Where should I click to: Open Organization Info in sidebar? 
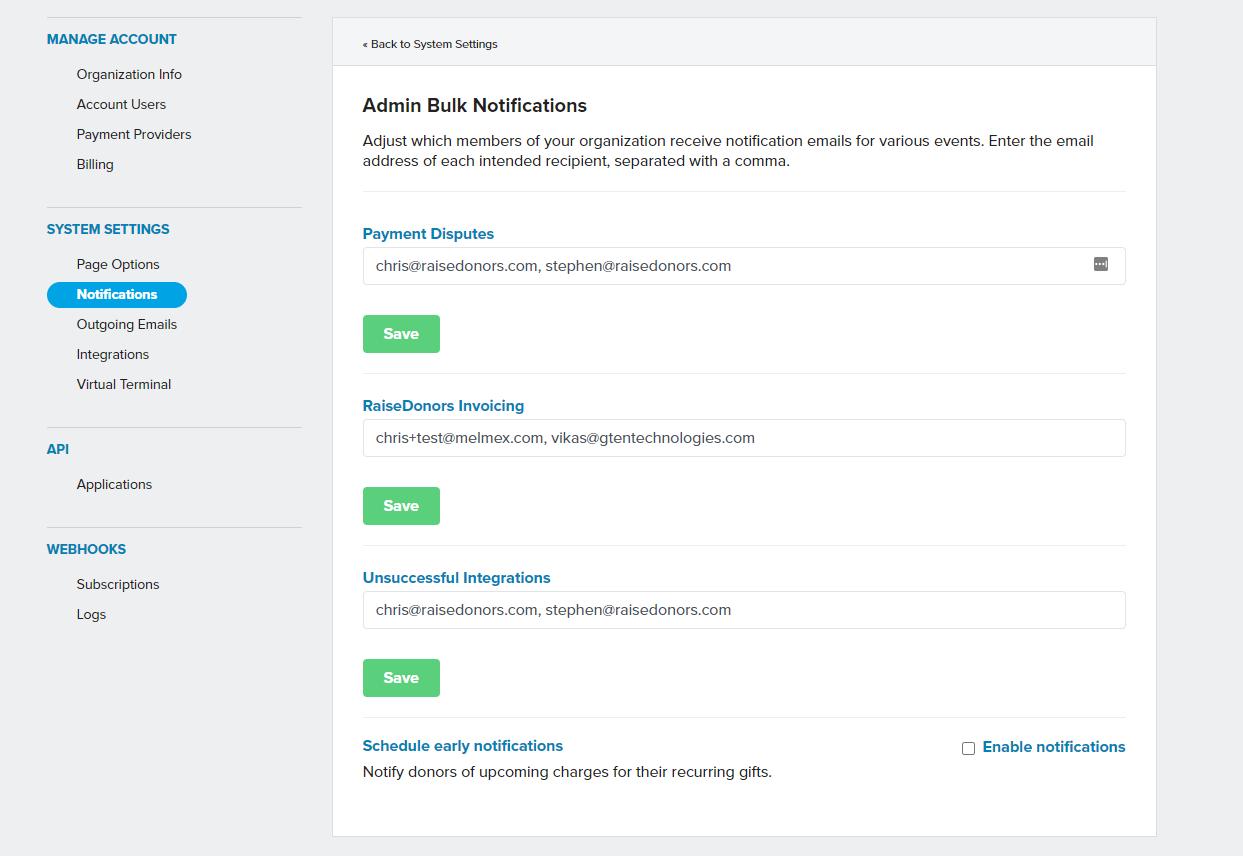click(129, 74)
